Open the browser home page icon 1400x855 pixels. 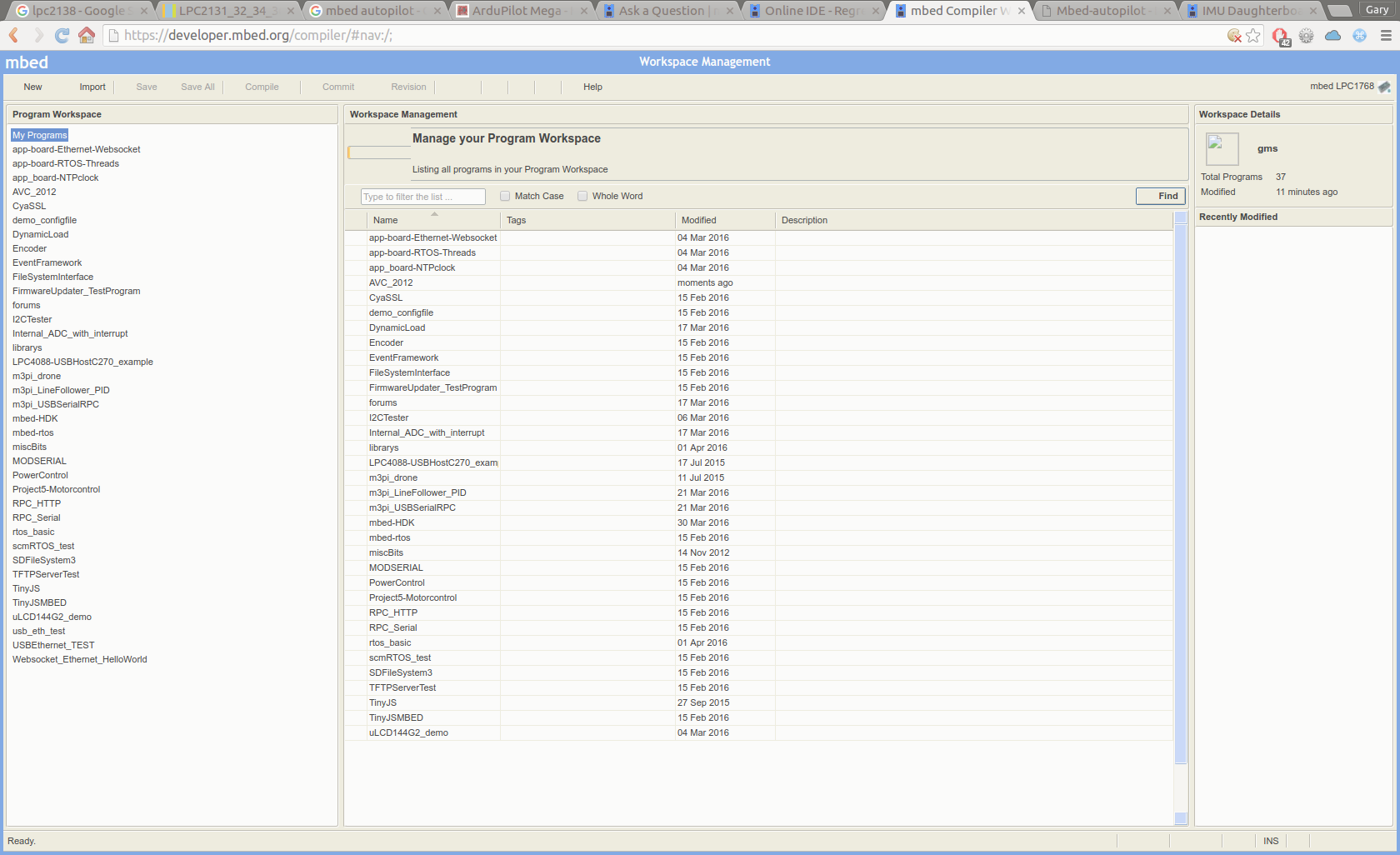click(86, 35)
